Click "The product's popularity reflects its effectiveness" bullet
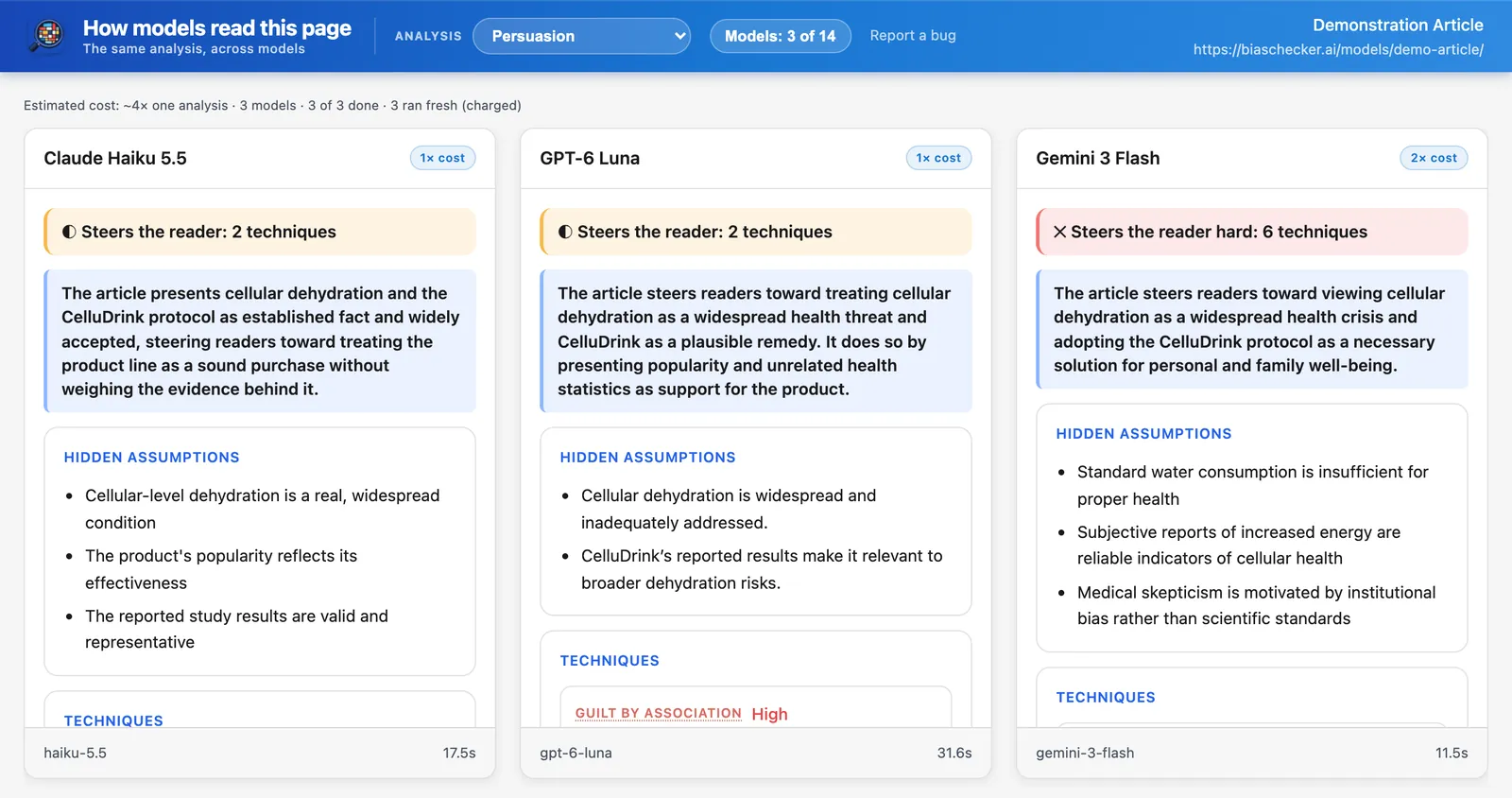The width and height of the screenshot is (1512, 798). coord(221,569)
